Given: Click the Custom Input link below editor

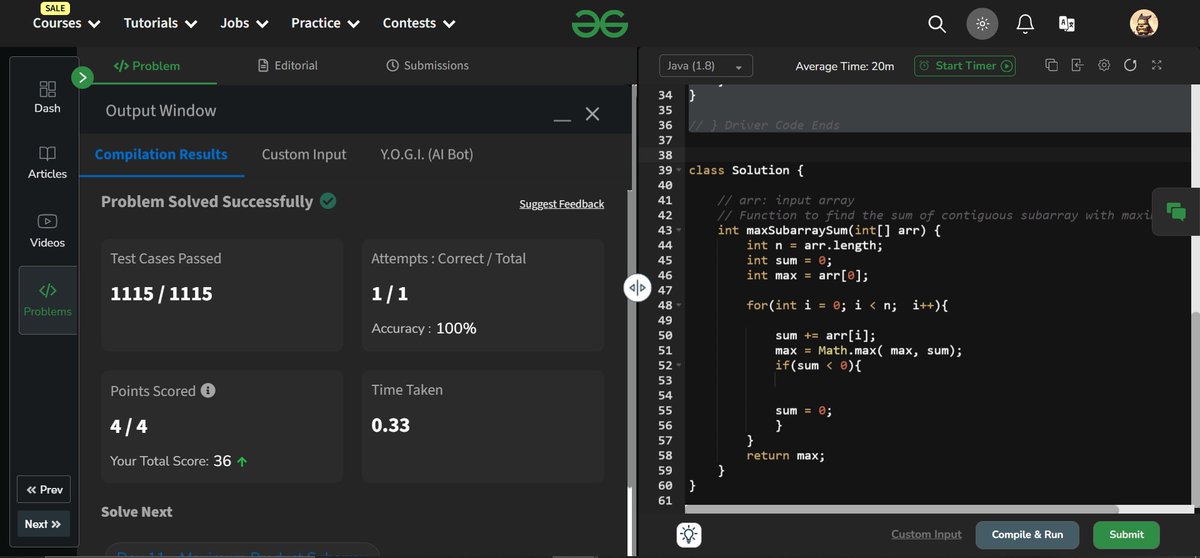Looking at the screenshot, I should pos(926,535).
